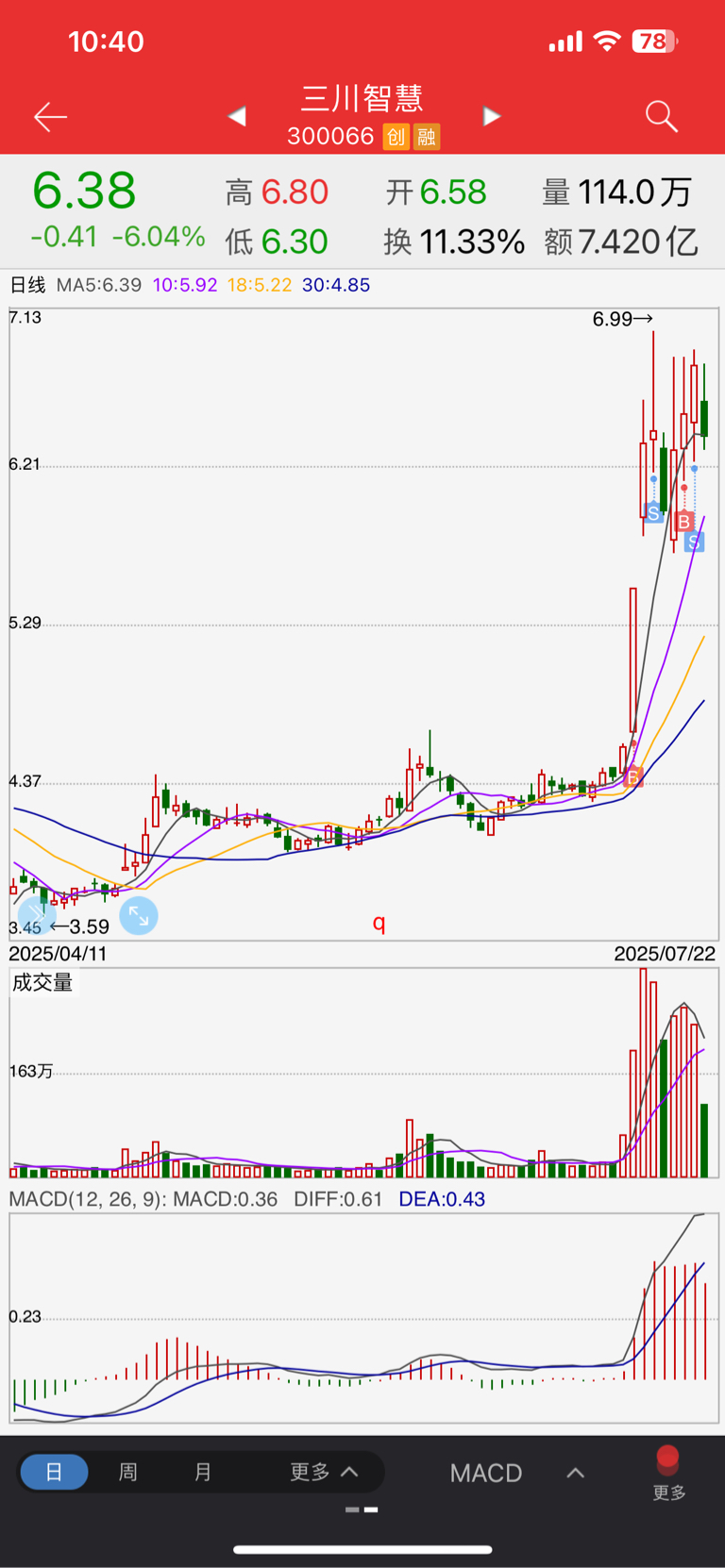725x1568 pixels.
Task: Tap the blue expand chart icon
Action: pos(139,915)
